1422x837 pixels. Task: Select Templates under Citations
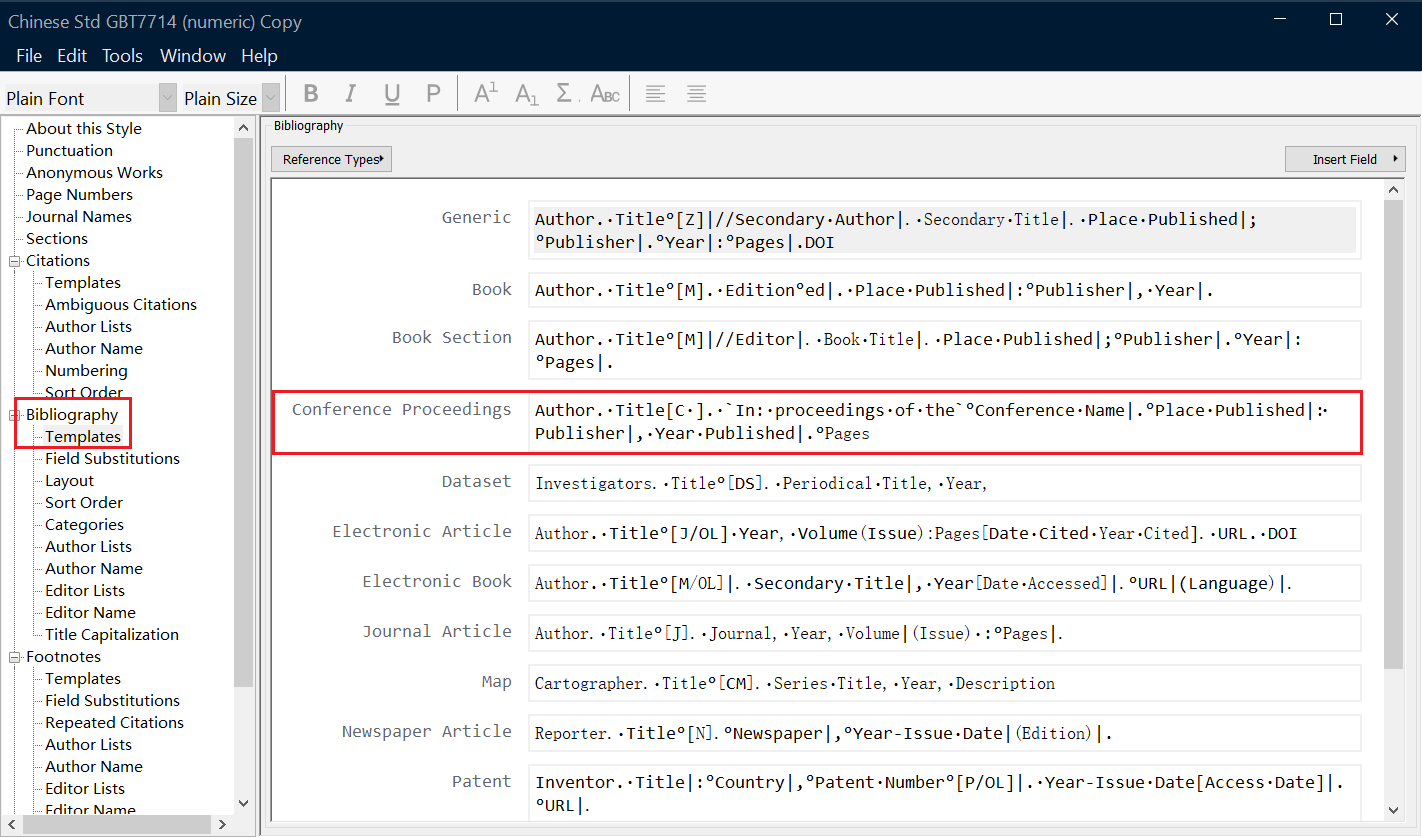click(x=83, y=283)
